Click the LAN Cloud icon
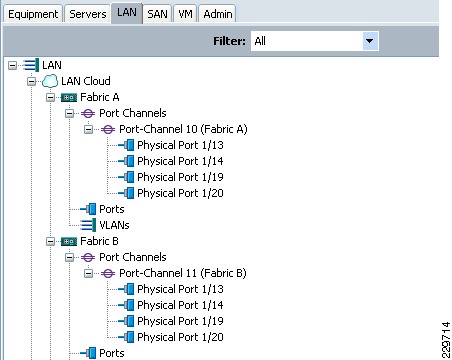Screen dimensions: 452x360 coord(50,81)
